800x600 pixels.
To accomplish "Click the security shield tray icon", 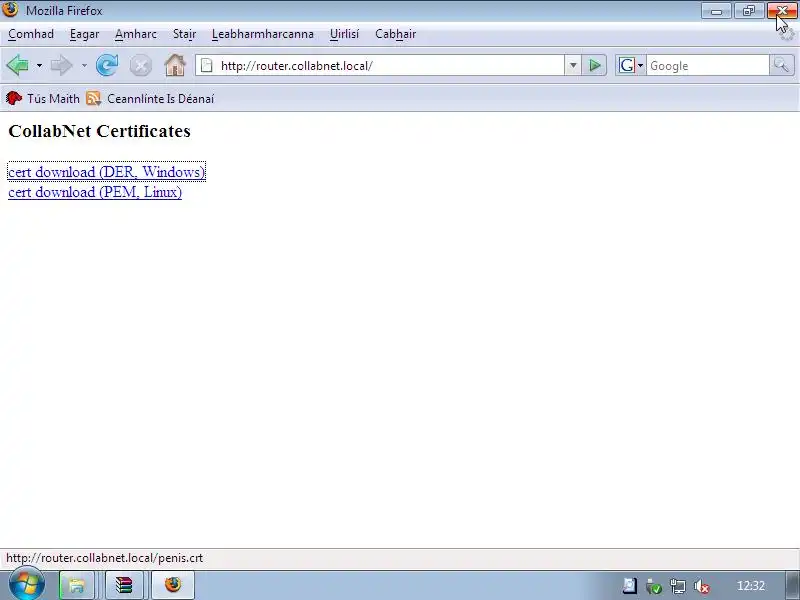I will pyautogui.click(x=654, y=586).
